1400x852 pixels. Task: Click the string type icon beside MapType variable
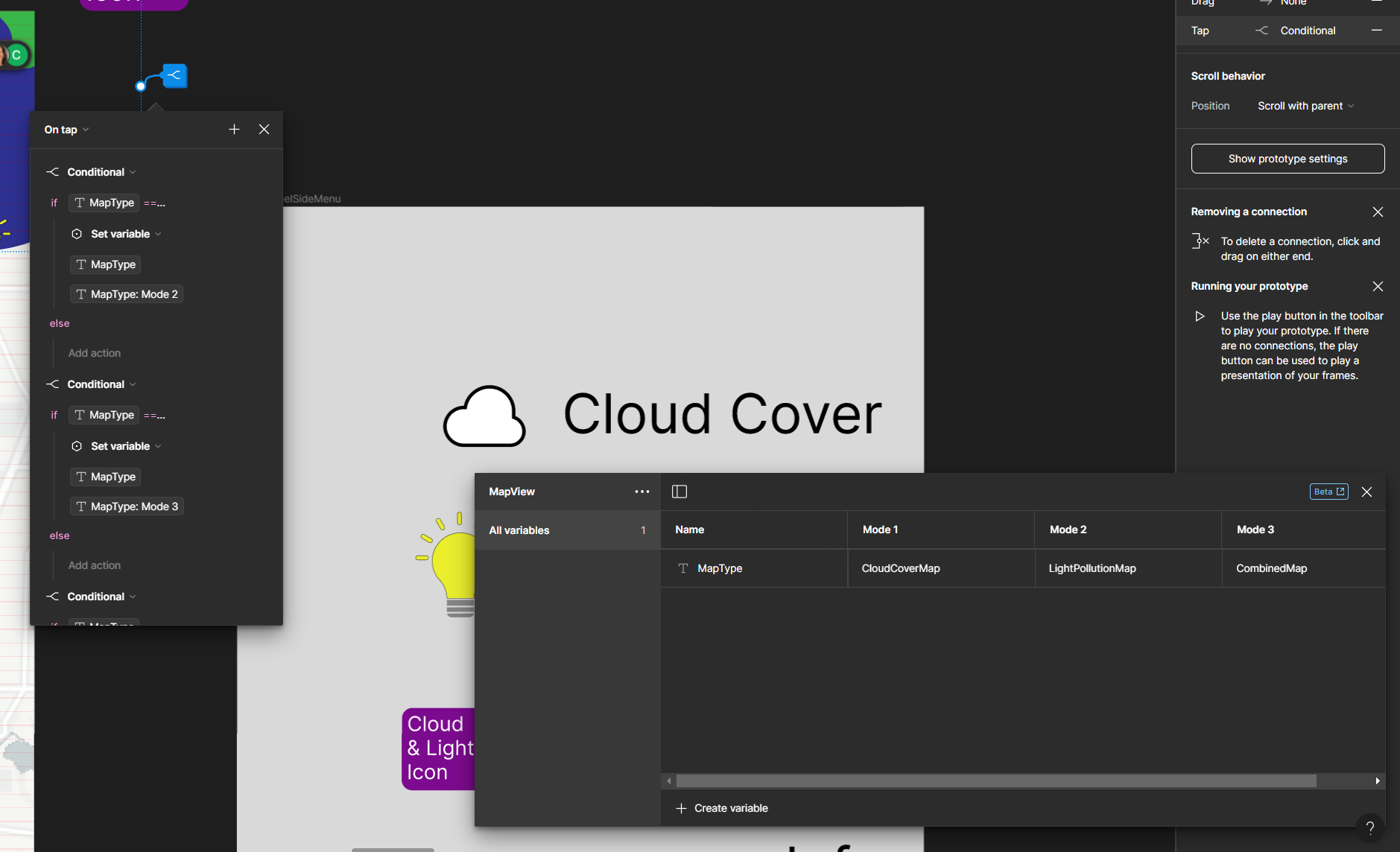(x=682, y=568)
